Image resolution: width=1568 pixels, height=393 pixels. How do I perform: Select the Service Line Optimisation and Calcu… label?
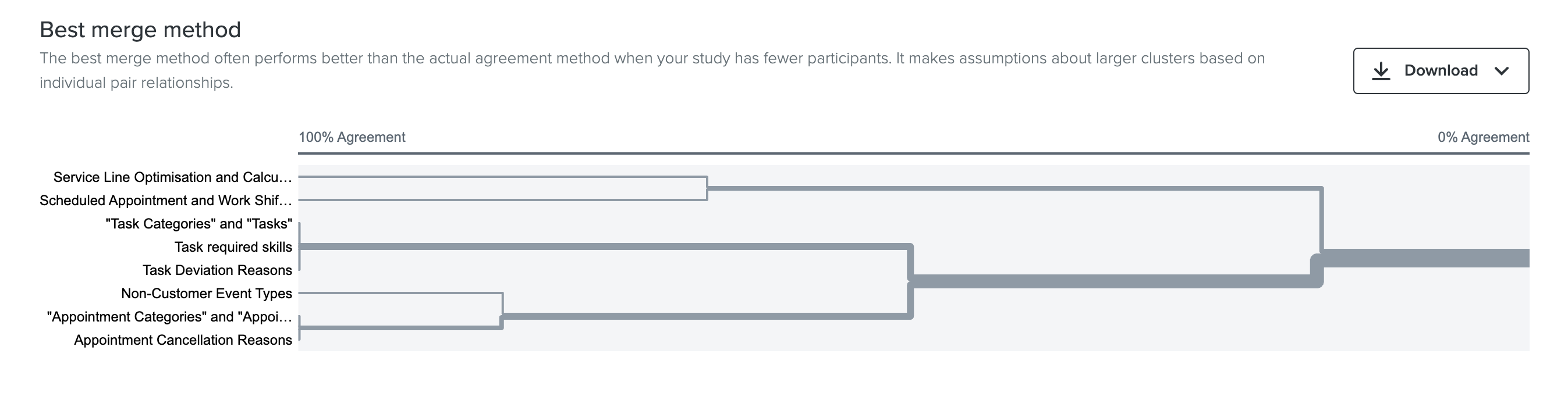pos(173,177)
